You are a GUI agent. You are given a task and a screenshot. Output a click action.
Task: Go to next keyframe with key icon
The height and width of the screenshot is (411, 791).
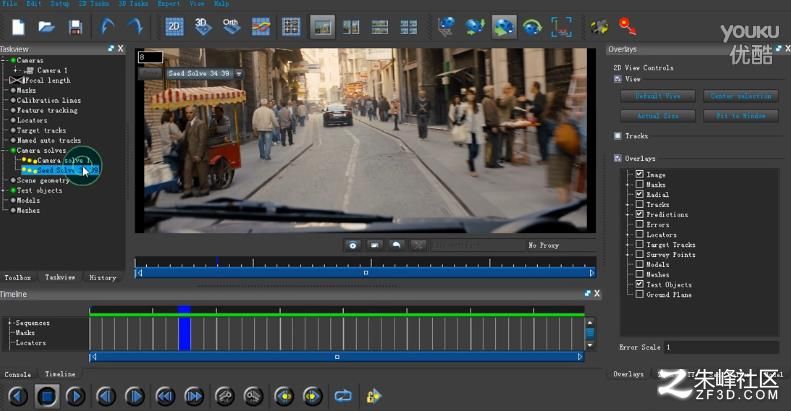tap(253, 396)
